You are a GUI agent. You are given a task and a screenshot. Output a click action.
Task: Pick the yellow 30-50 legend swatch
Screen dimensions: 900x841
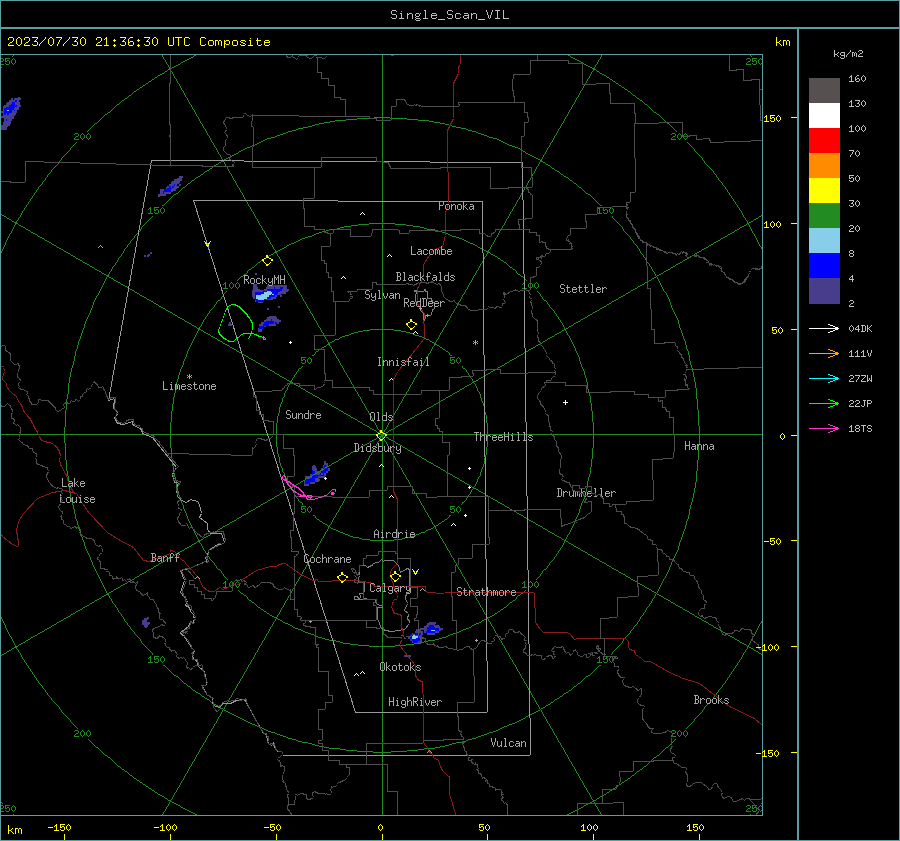(824, 191)
